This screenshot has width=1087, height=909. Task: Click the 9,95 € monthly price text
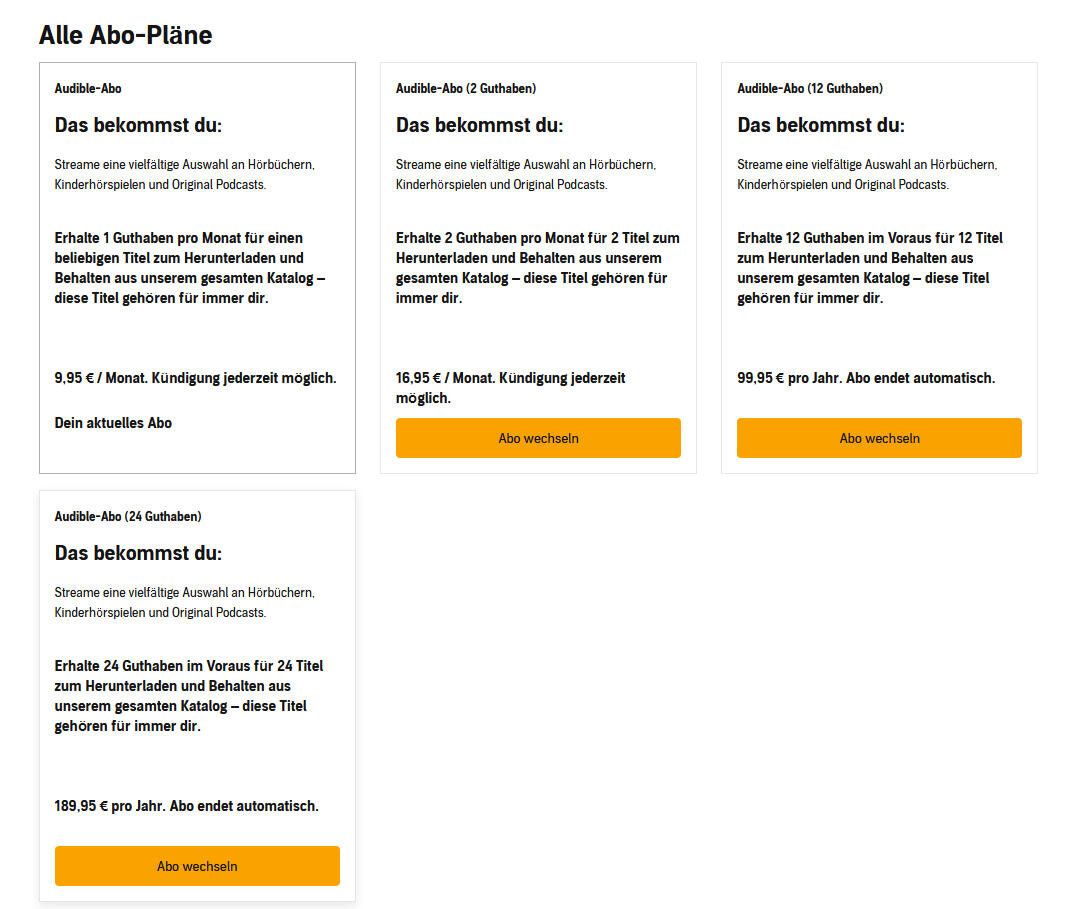[195, 378]
